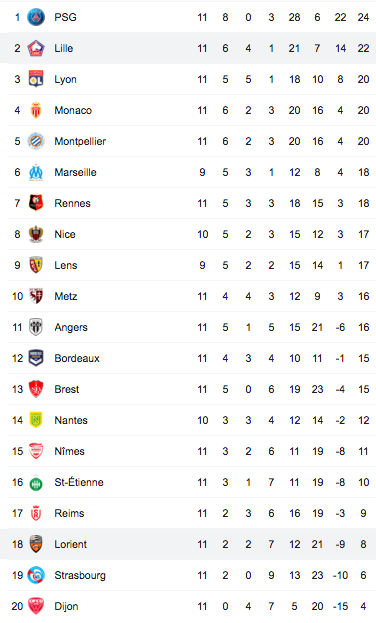Viewport: 376px width, 623px height.
Task: Click the Nice club crest icon
Action: 36,234
